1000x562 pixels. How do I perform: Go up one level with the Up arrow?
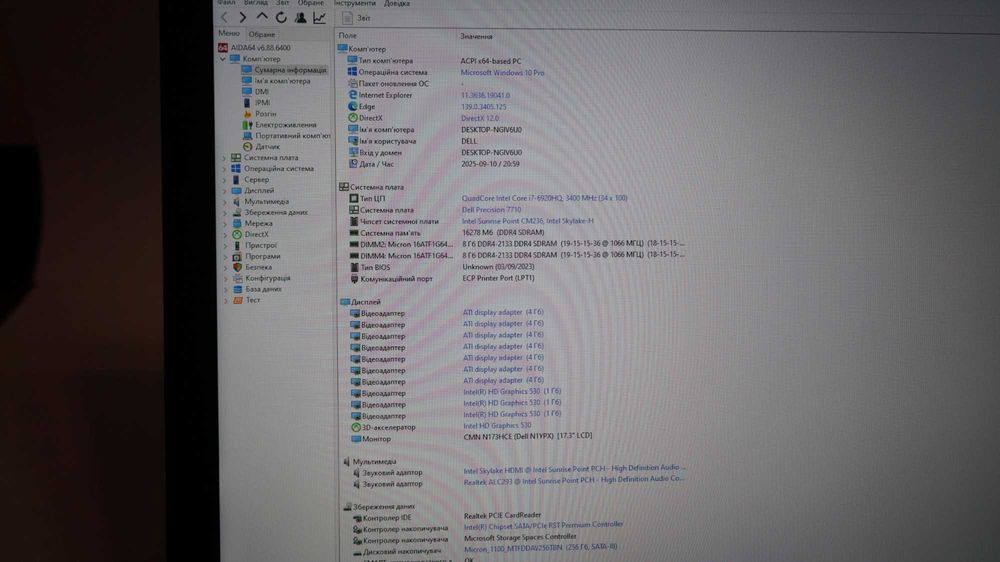pos(261,17)
